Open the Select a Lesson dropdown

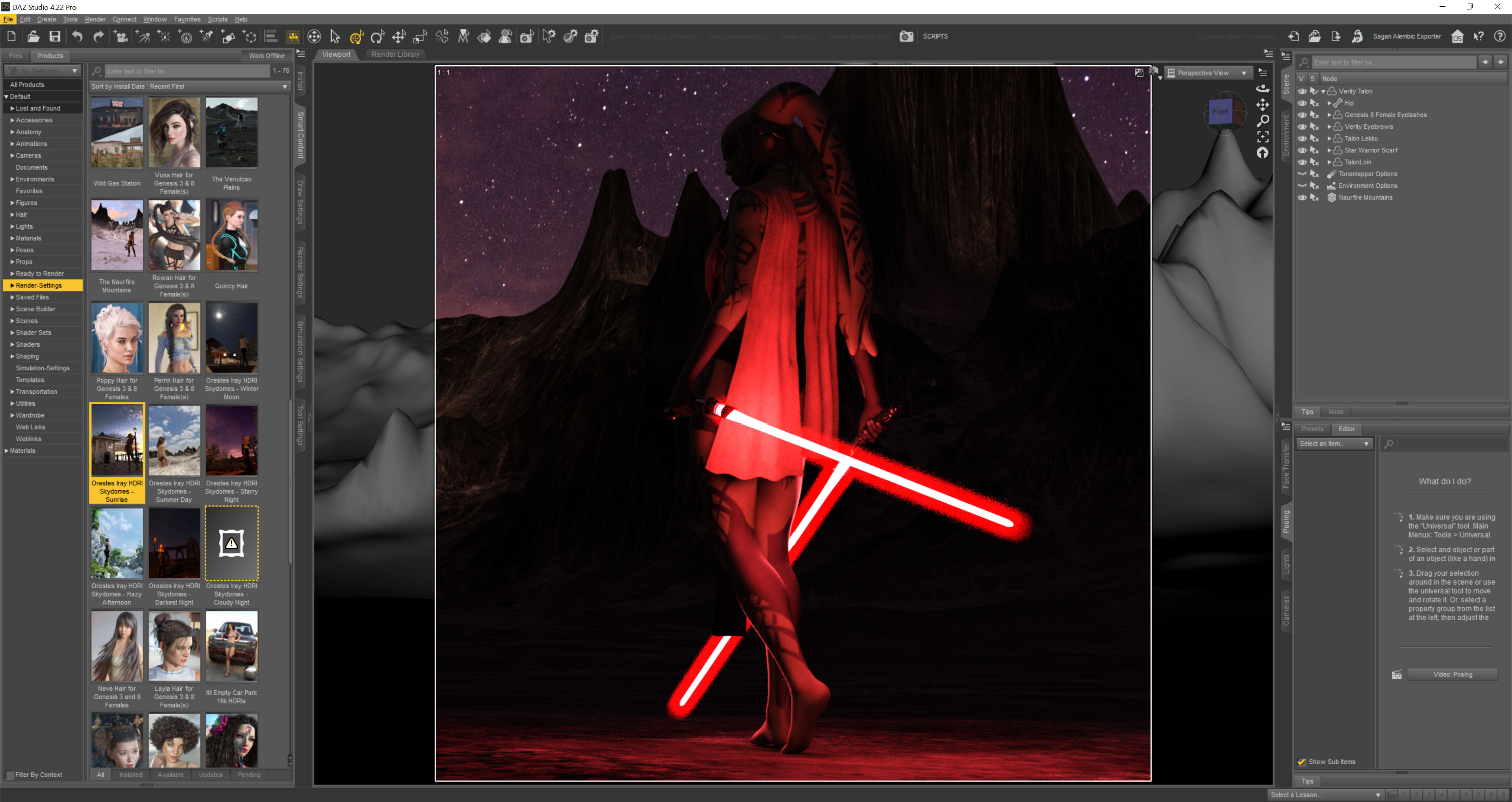pyautogui.click(x=1325, y=795)
